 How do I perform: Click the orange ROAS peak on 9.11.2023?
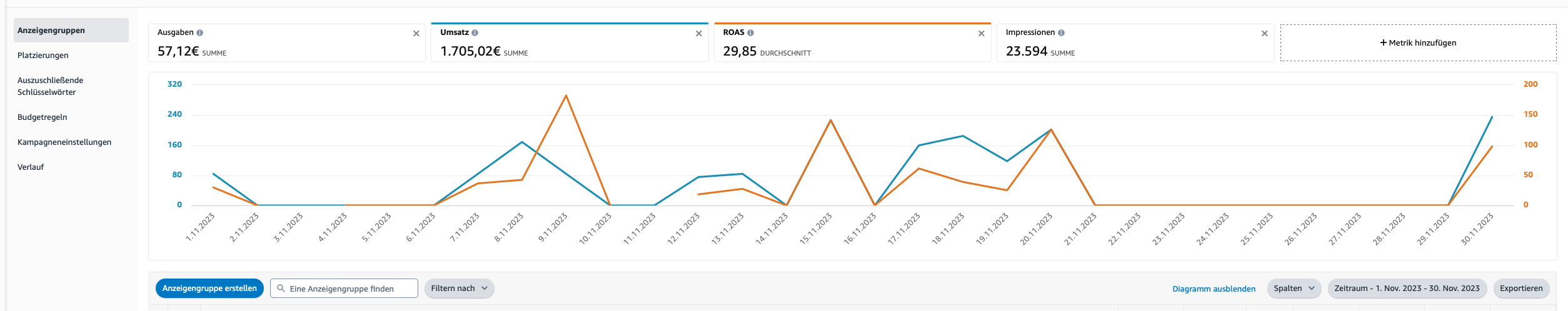tap(566, 96)
